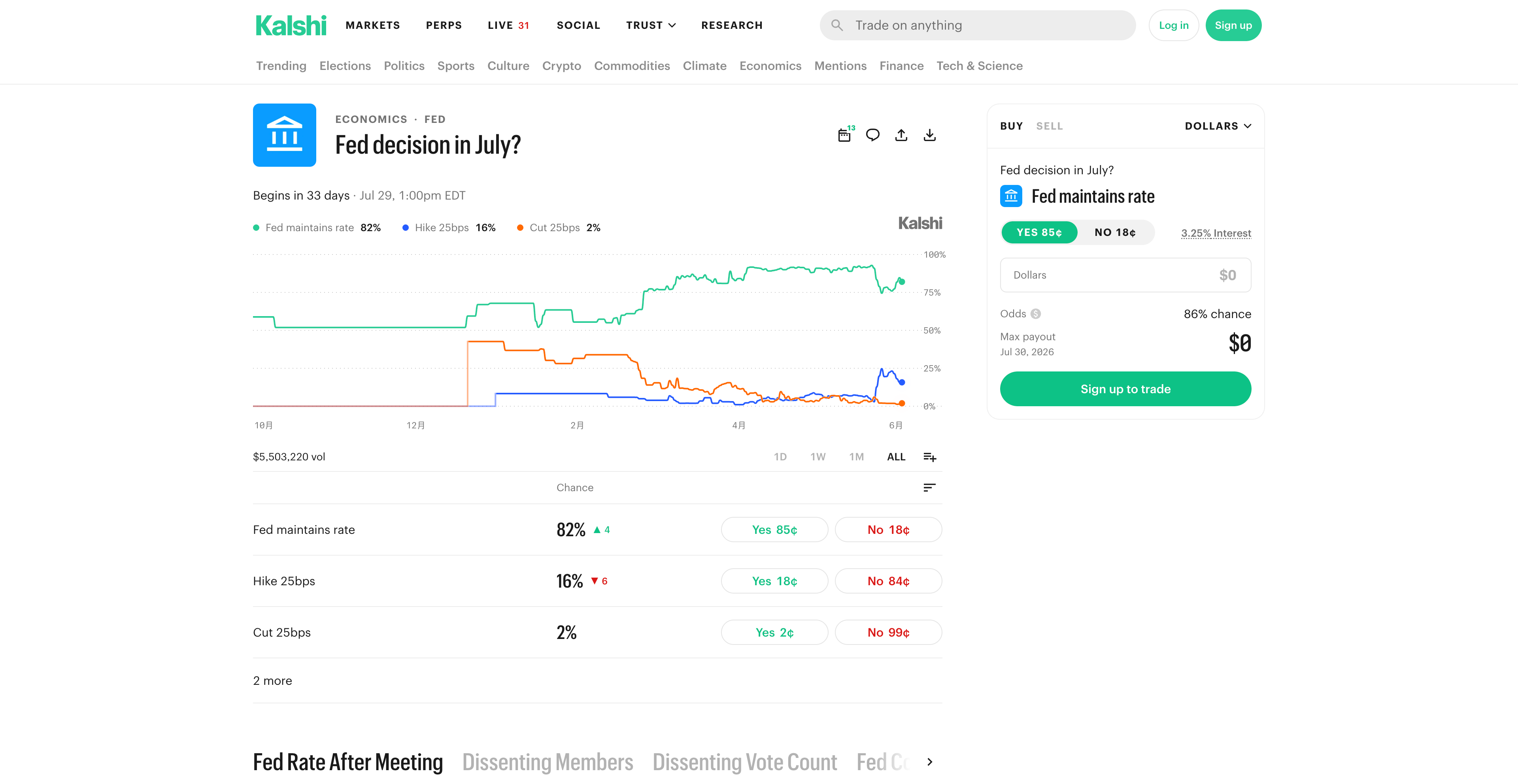Select the Economics category tab

pos(770,66)
